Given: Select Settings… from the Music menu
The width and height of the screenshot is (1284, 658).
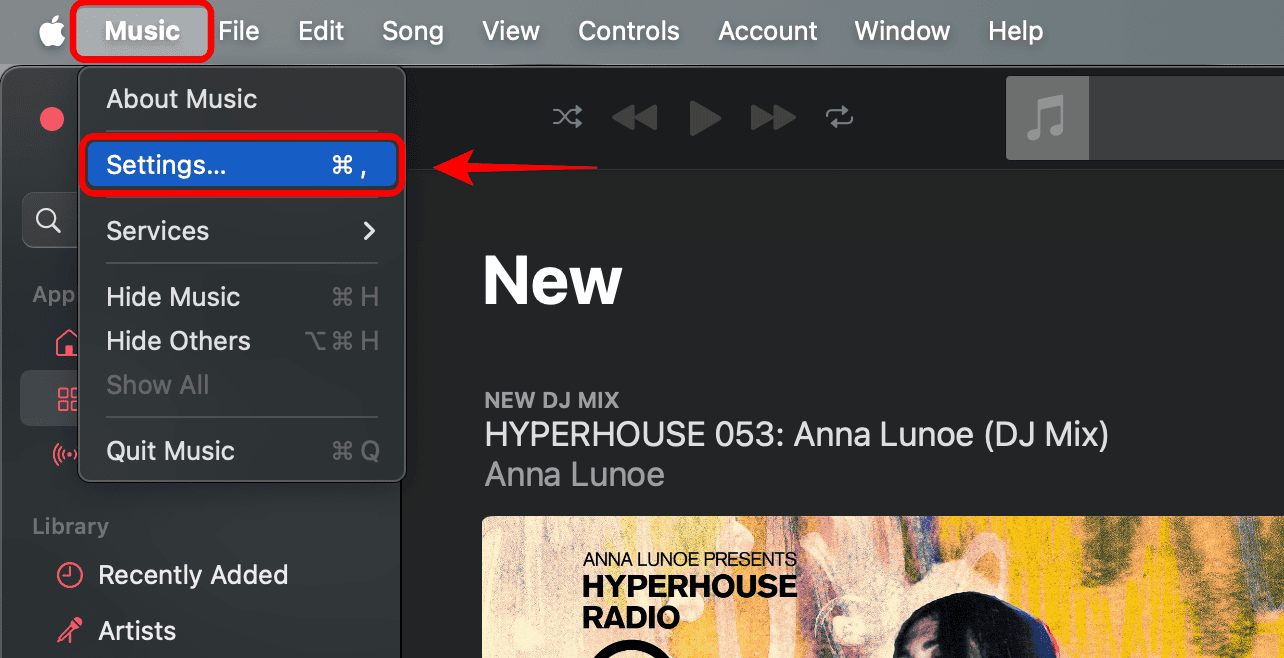Looking at the screenshot, I should coord(241,165).
